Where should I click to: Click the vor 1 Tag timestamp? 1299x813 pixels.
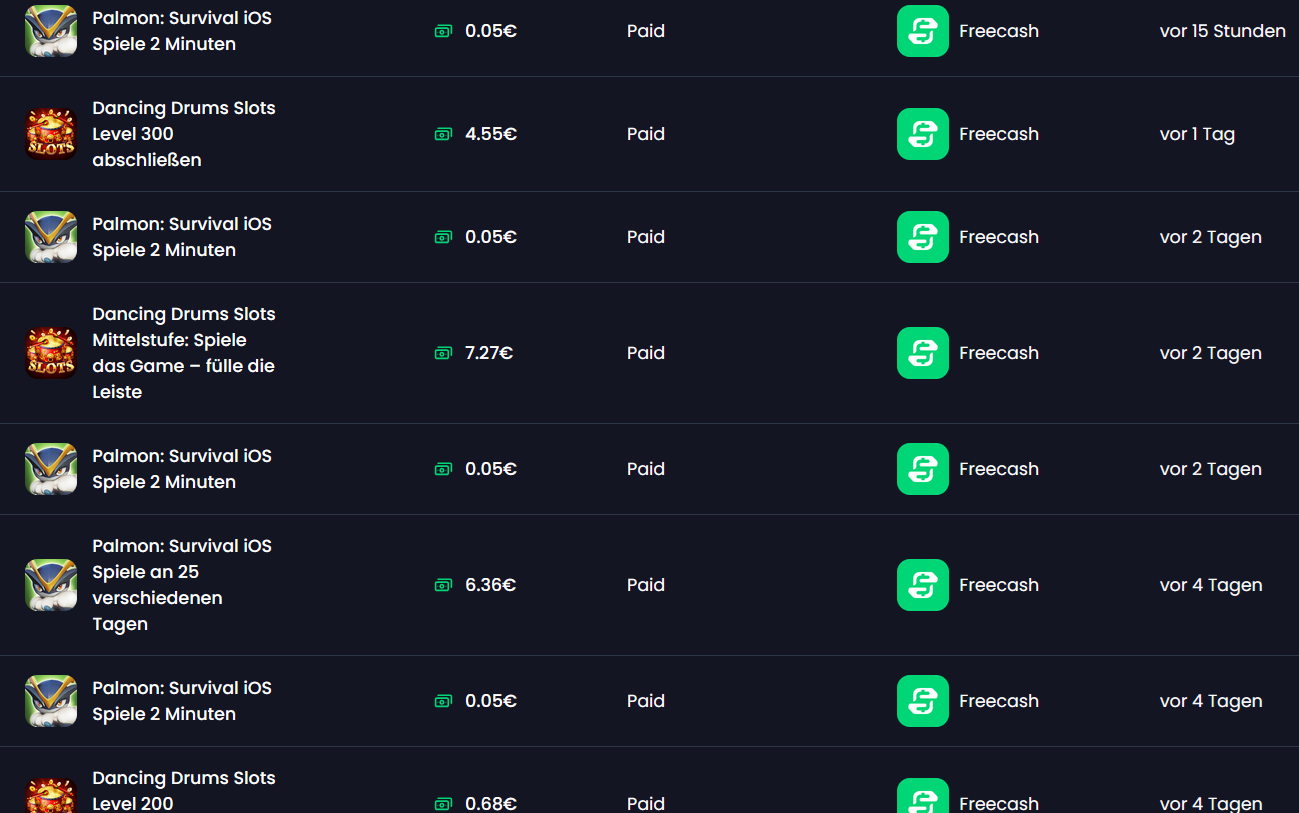coord(1198,134)
